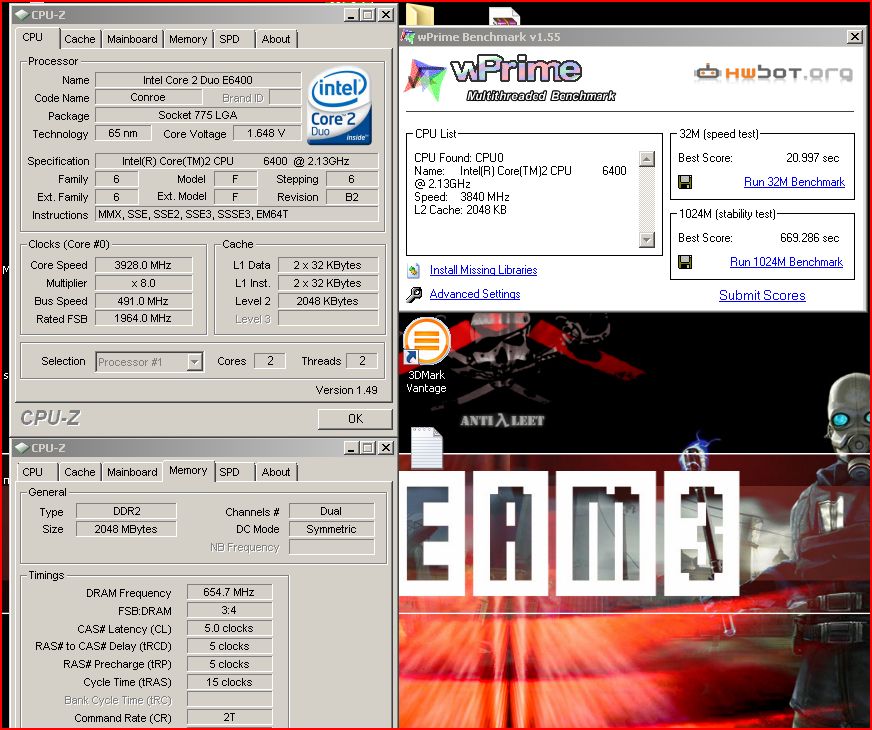The height and width of the screenshot is (730, 872).
Task: Click the Install Missing Libraries icon
Action: pos(413,270)
